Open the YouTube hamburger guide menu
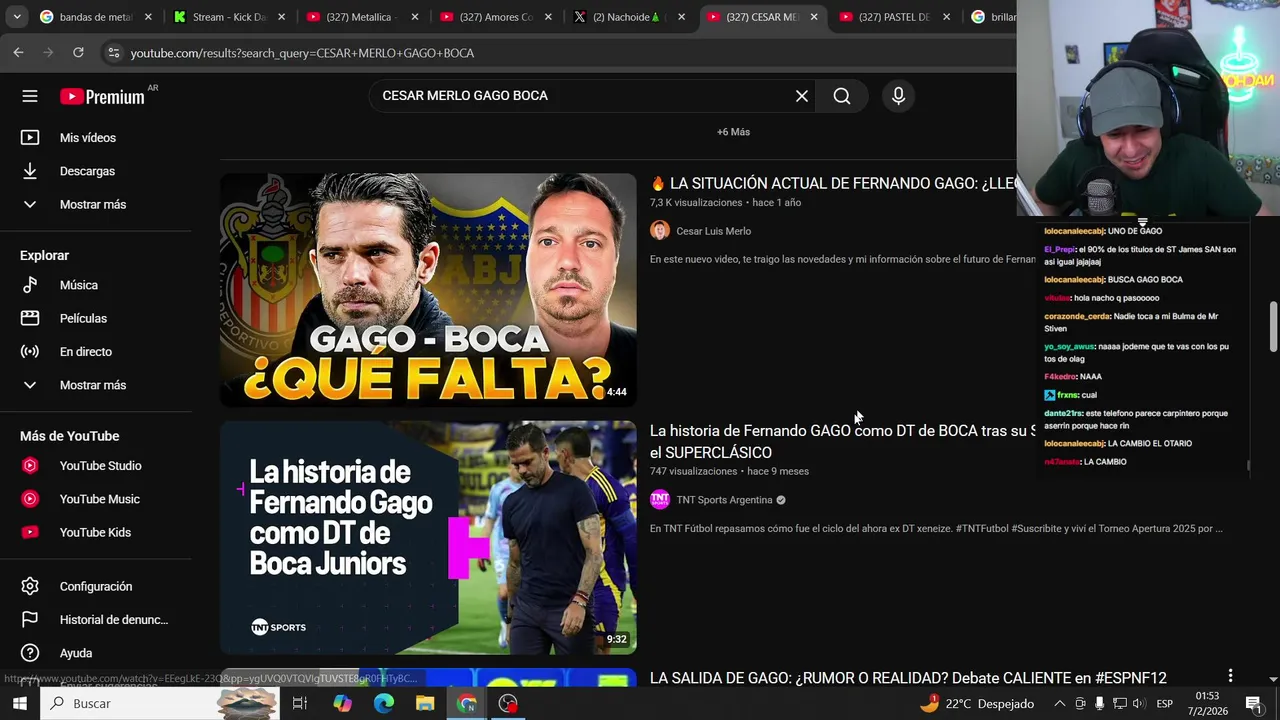The width and height of the screenshot is (1280, 720). (30, 96)
